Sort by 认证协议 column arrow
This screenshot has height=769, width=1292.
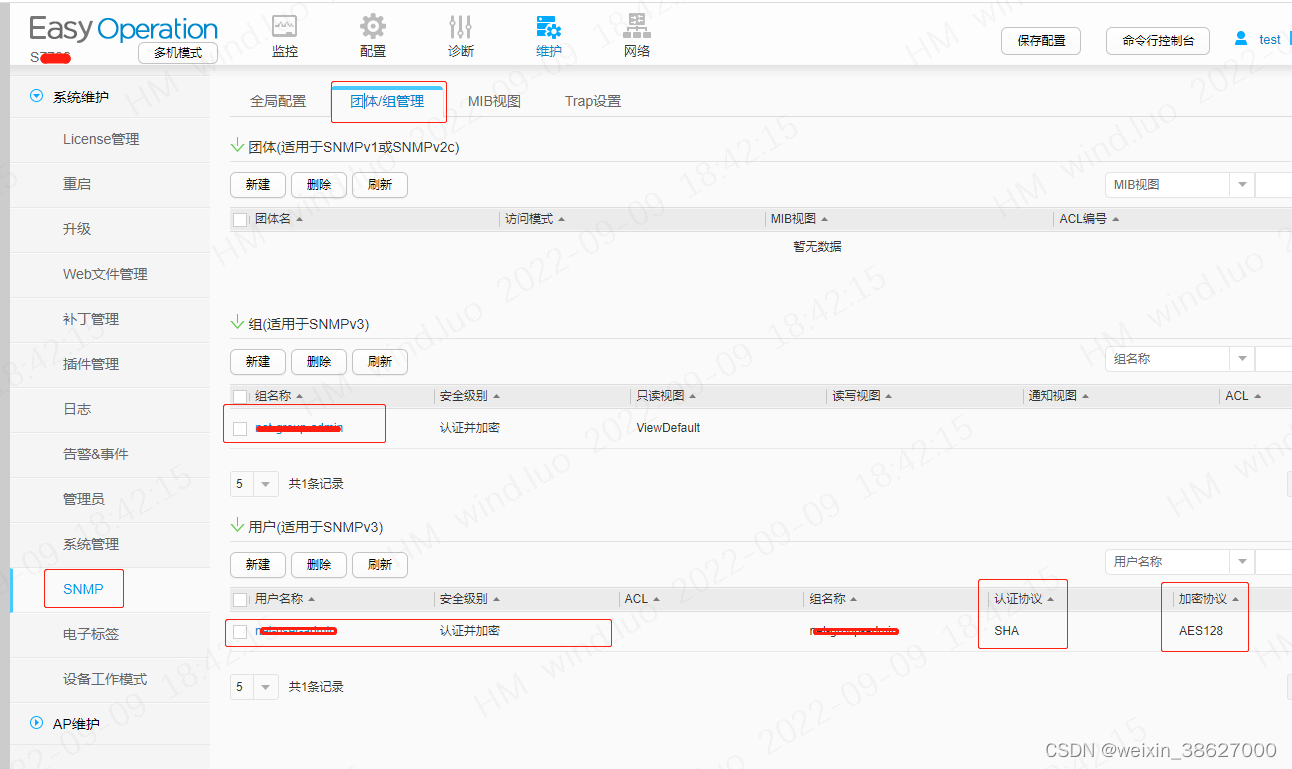click(1050, 599)
